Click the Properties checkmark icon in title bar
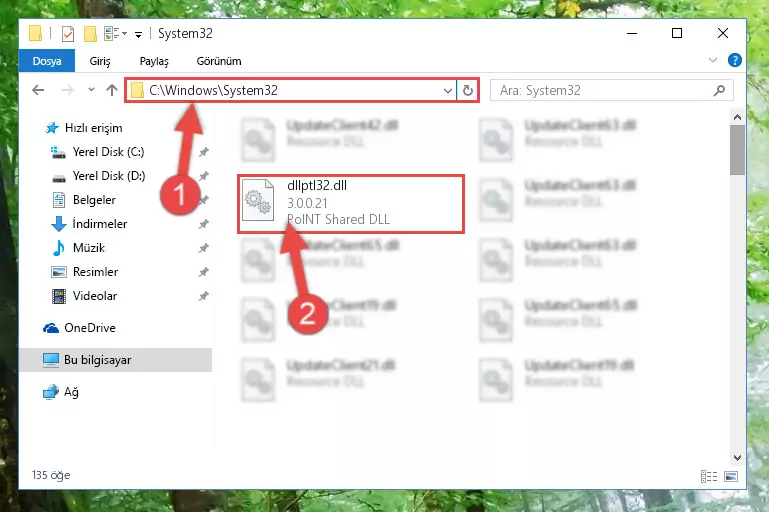 (x=68, y=34)
